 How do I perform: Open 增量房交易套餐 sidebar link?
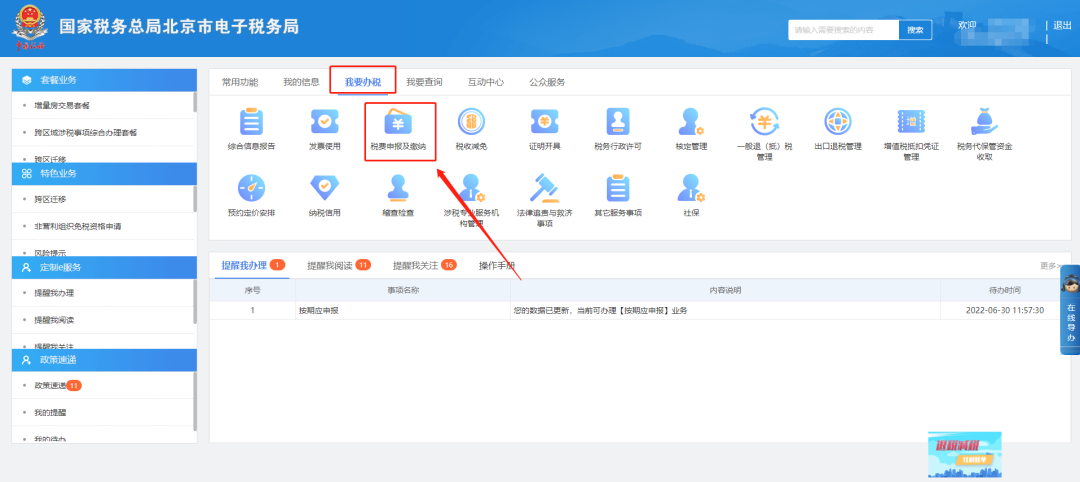click(x=62, y=105)
